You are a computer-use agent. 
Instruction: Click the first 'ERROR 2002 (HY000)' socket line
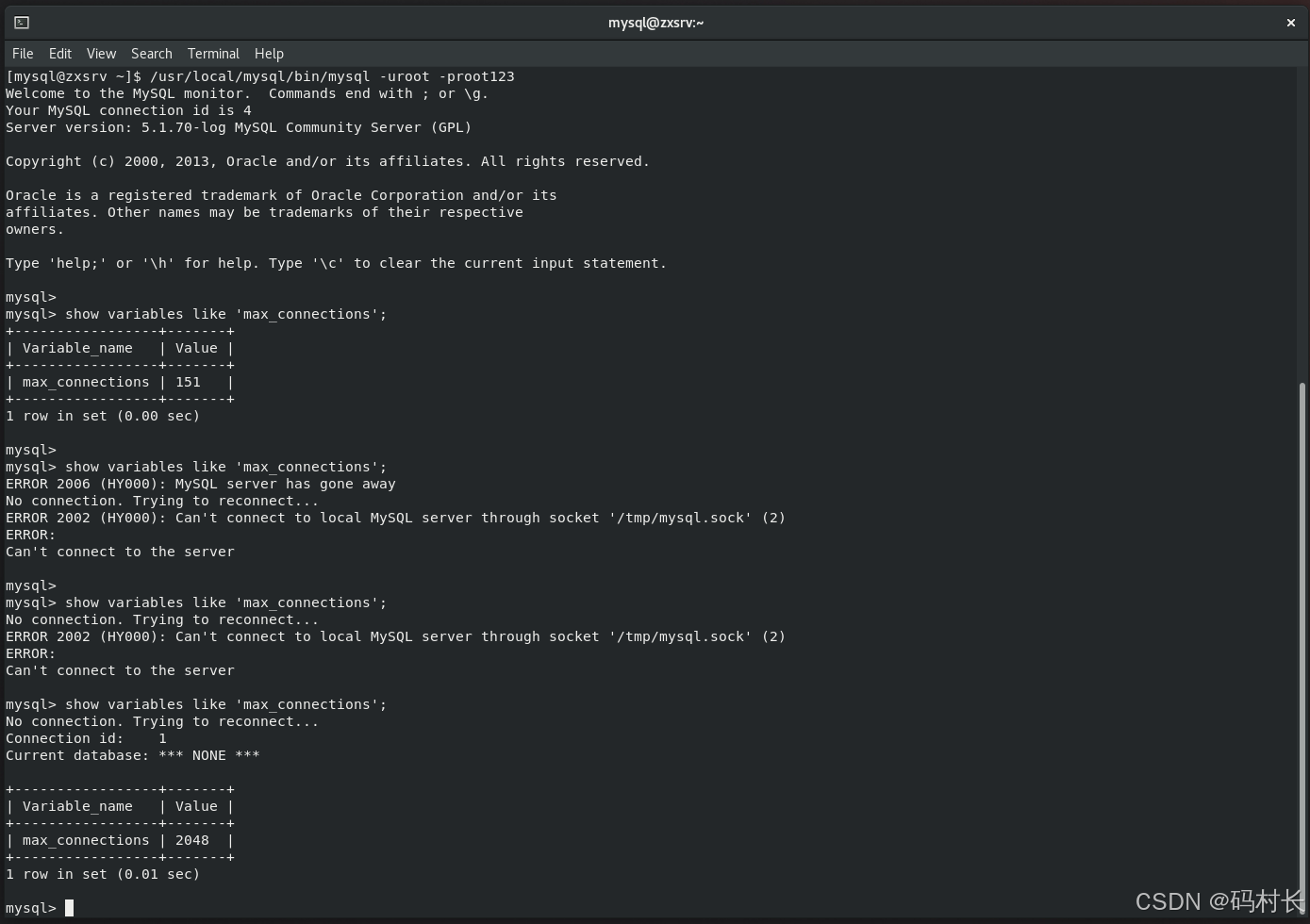tap(395, 518)
